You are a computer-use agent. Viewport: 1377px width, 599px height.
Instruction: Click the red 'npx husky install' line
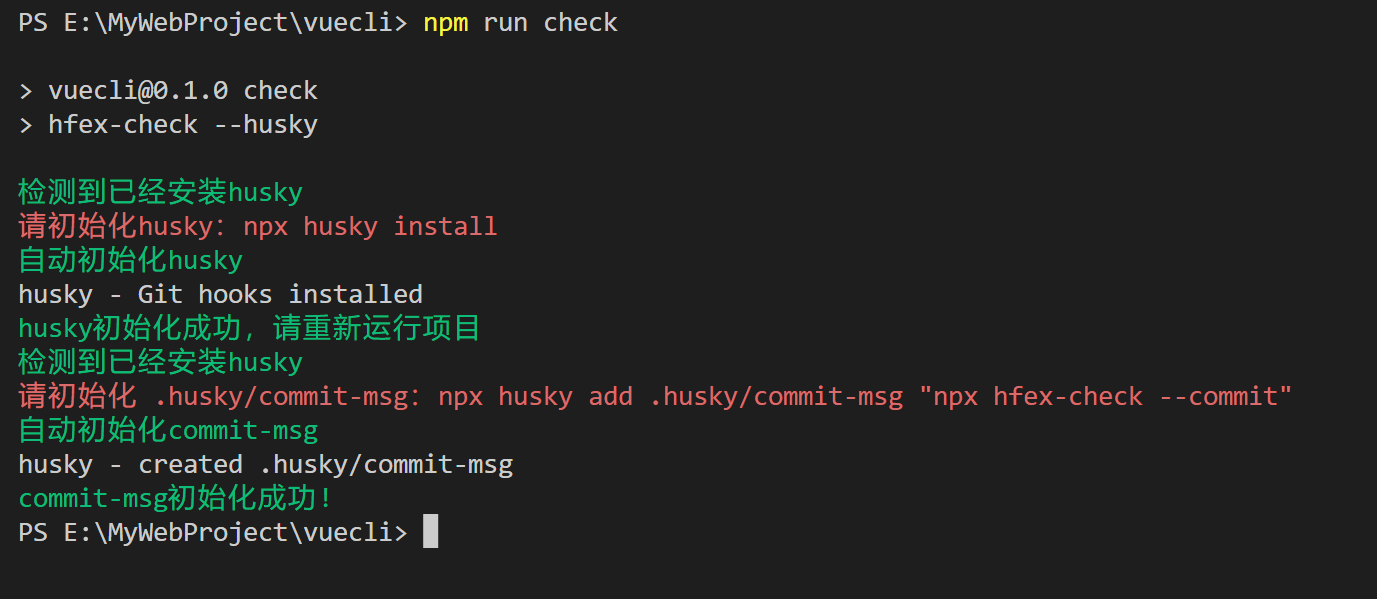(258, 226)
